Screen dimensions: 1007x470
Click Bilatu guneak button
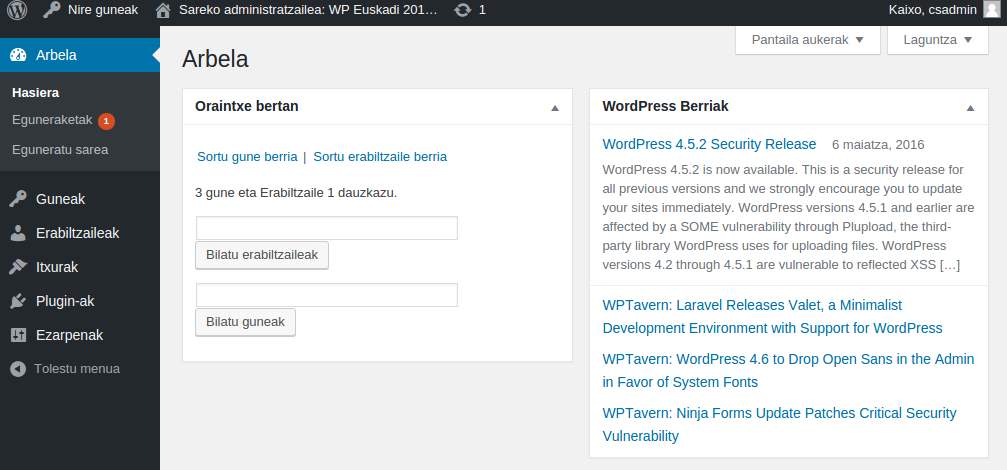[x=245, y=322]
